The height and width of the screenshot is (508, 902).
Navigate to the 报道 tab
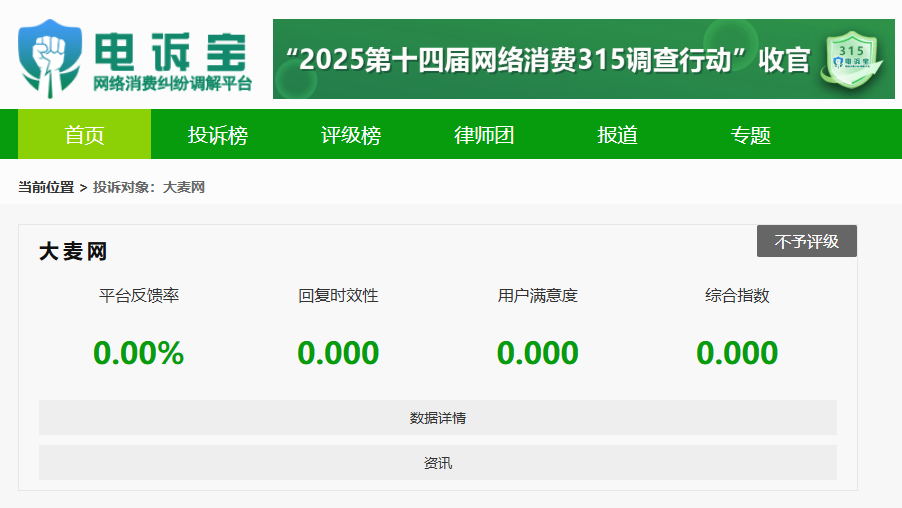coord(617,135)
